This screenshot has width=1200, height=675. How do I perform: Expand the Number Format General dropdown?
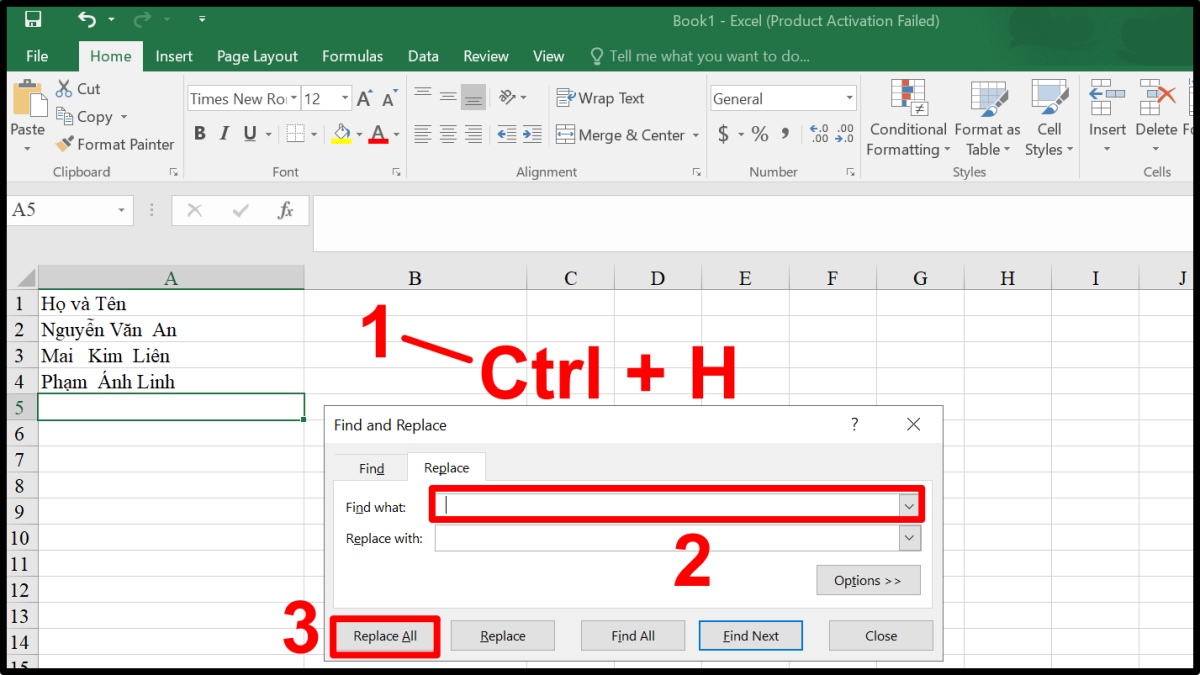point(850,98)
